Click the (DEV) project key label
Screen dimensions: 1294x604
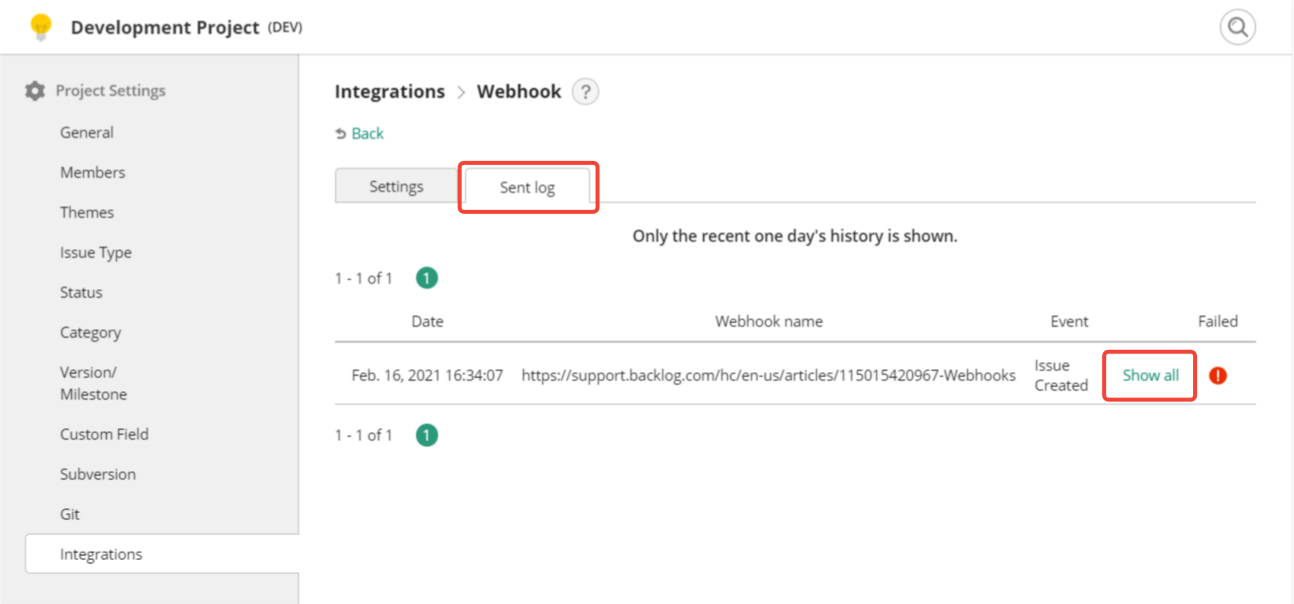coord(285,28)
